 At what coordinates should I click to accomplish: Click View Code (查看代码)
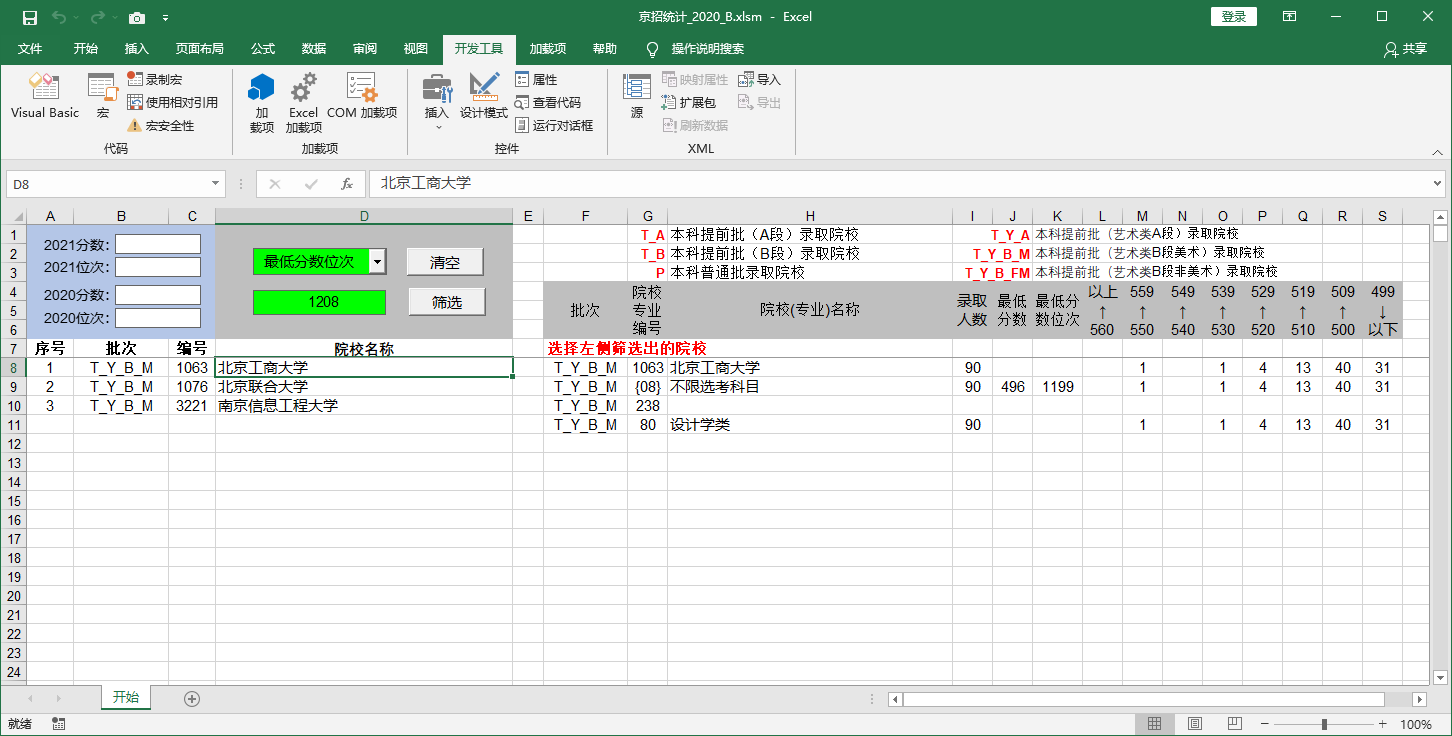coord(548,102)
